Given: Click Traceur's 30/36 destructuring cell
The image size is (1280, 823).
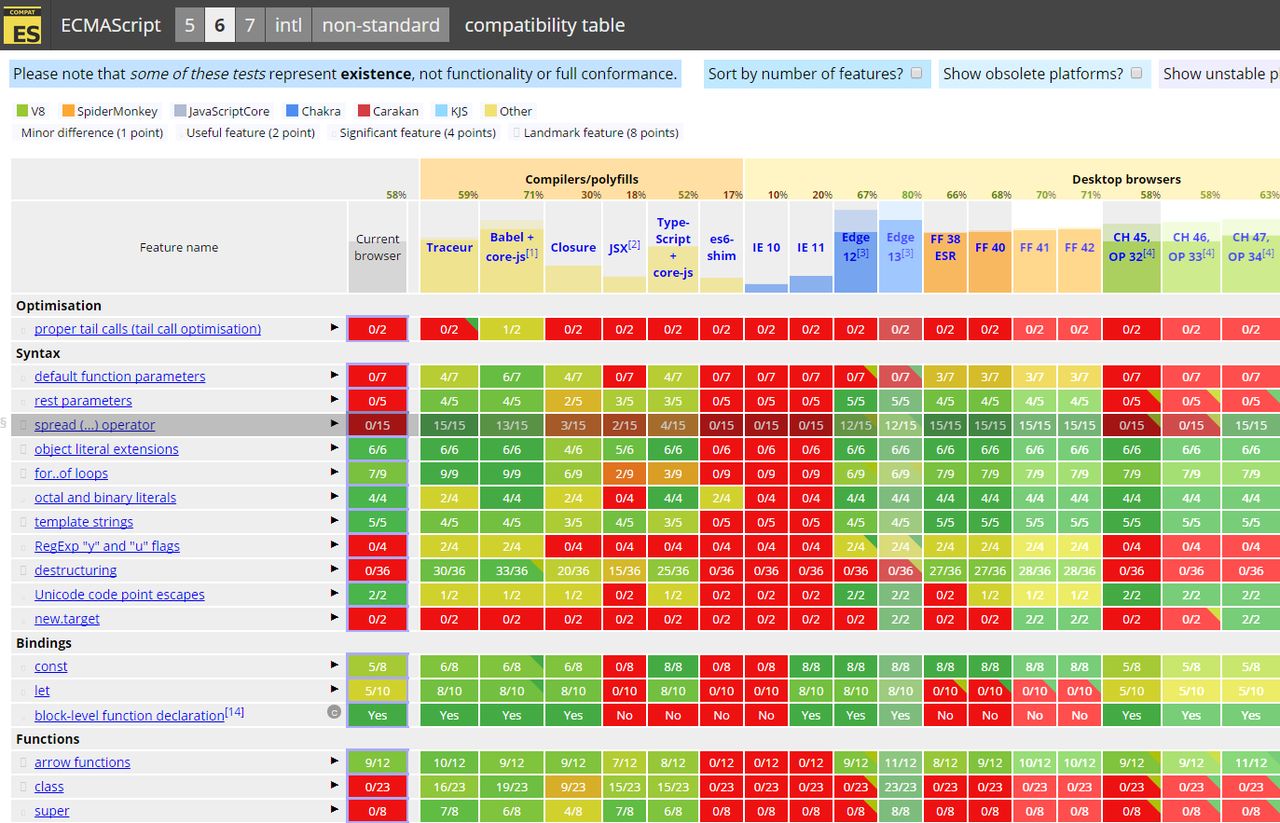Looking at the screenshot, I should coord(449,570).
